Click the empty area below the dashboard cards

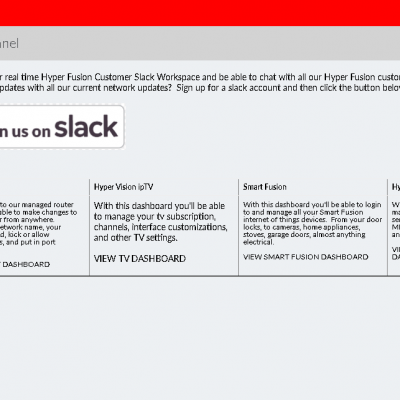click(200, 338)
